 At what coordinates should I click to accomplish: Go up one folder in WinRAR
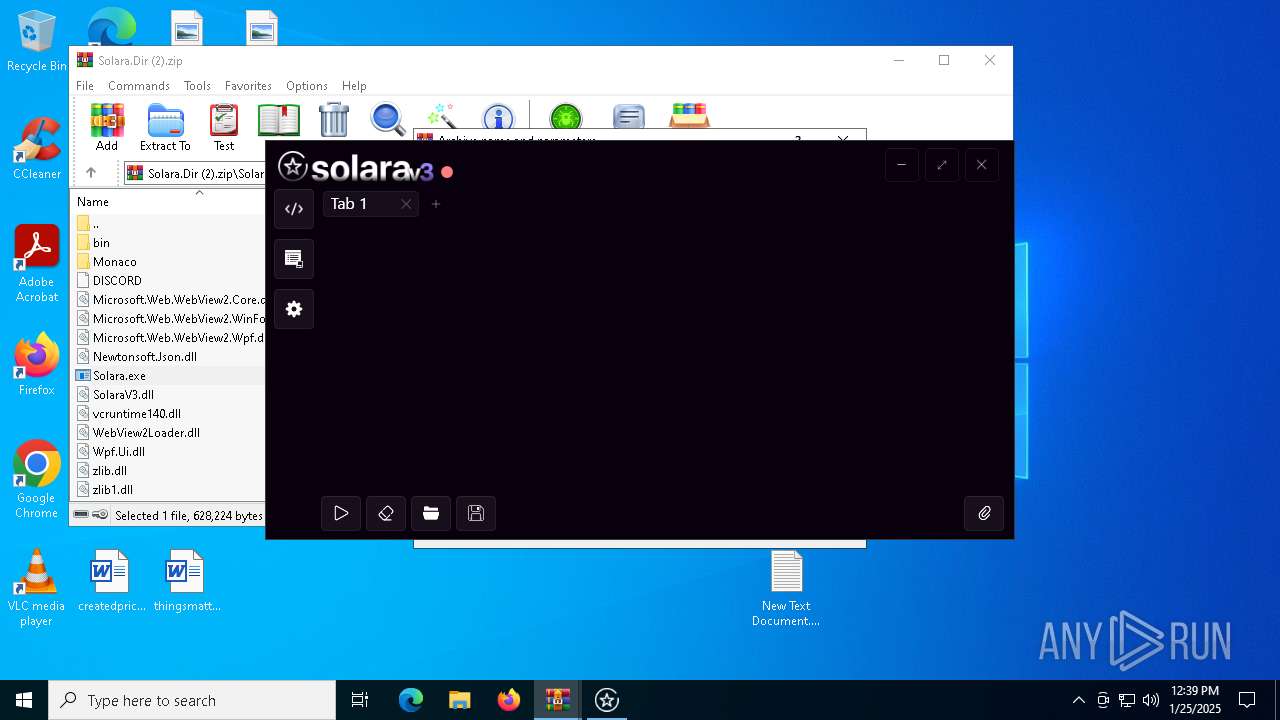coord(91,173)
